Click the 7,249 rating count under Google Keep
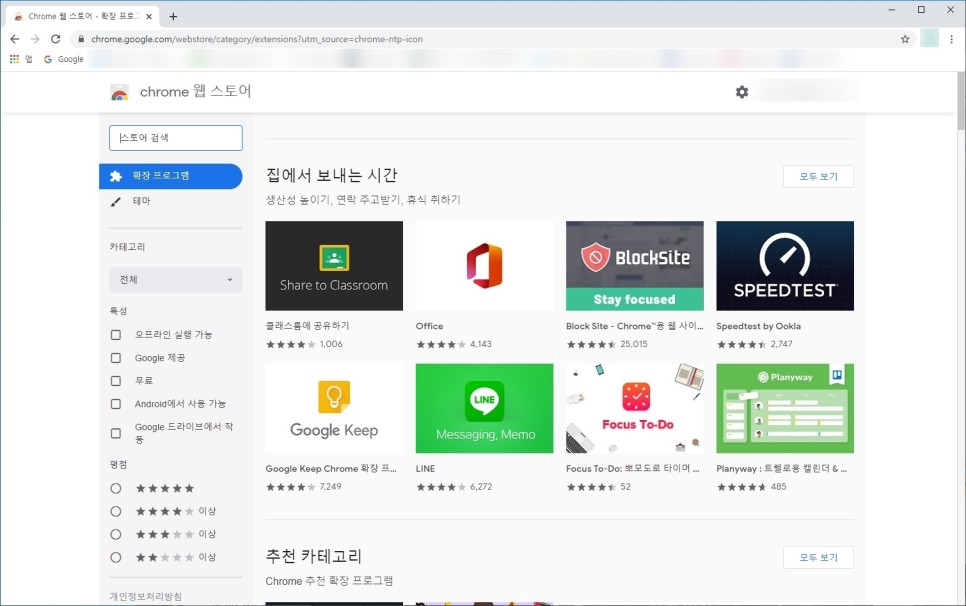This screenshot has width=966, height=606. coord(330,487)
